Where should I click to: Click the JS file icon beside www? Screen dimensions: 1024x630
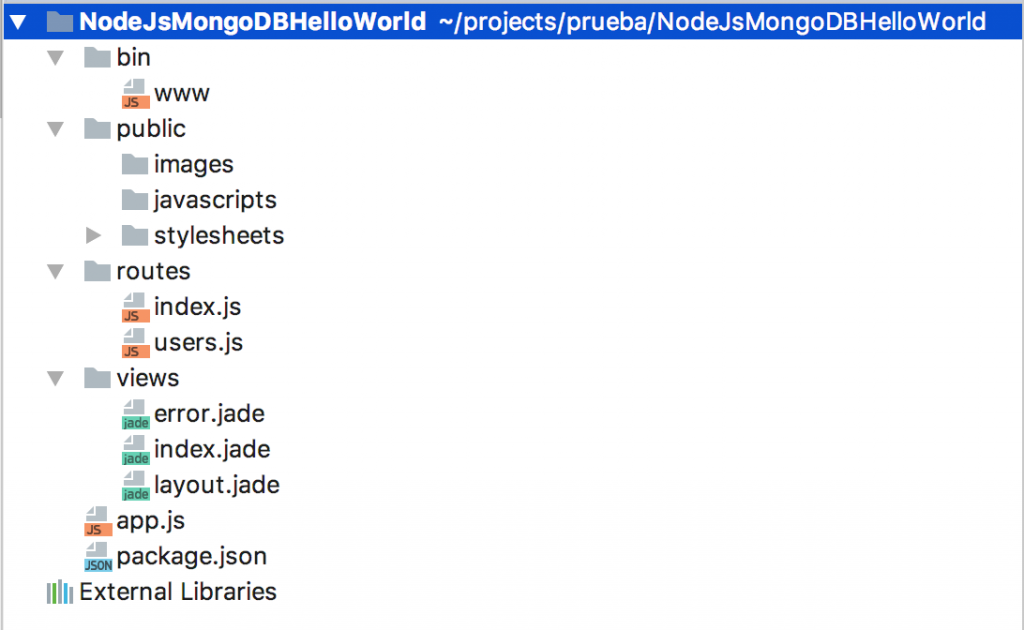pos(135,93)
